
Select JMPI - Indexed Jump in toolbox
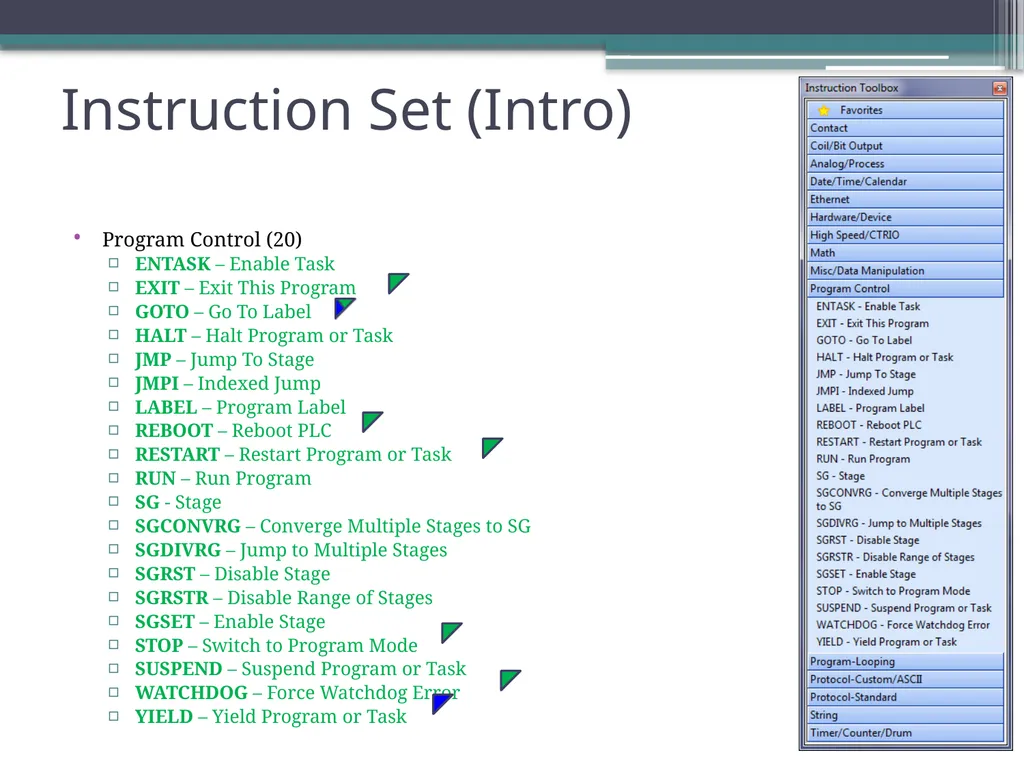pos(865,391)
